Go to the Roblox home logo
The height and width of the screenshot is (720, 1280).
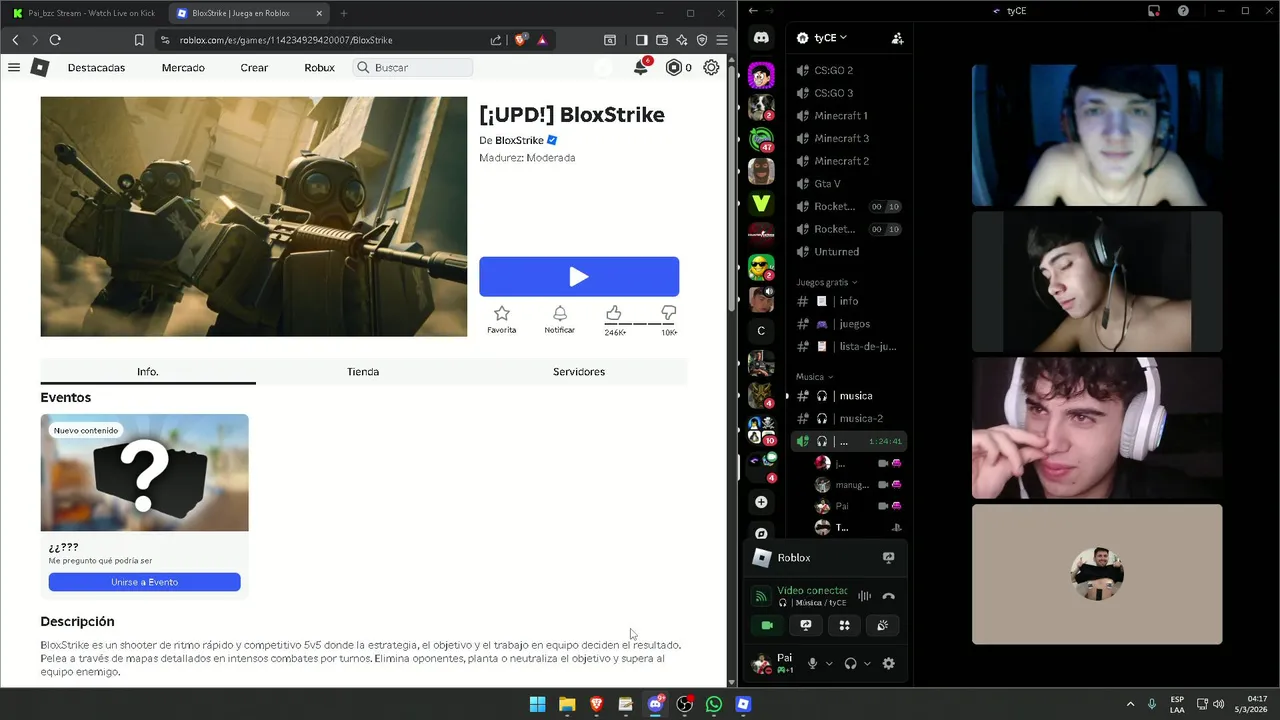39,67
